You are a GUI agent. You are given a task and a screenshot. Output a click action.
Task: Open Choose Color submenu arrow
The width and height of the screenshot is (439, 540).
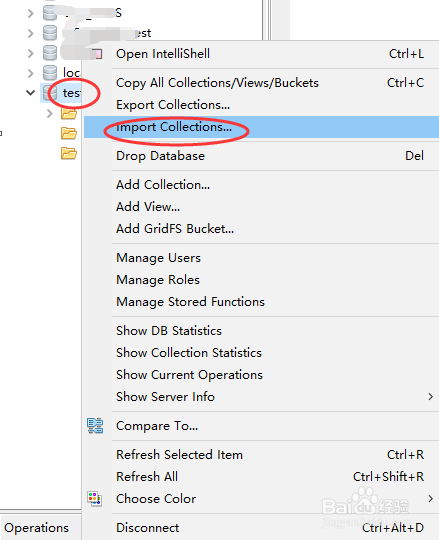click(430, 499)
